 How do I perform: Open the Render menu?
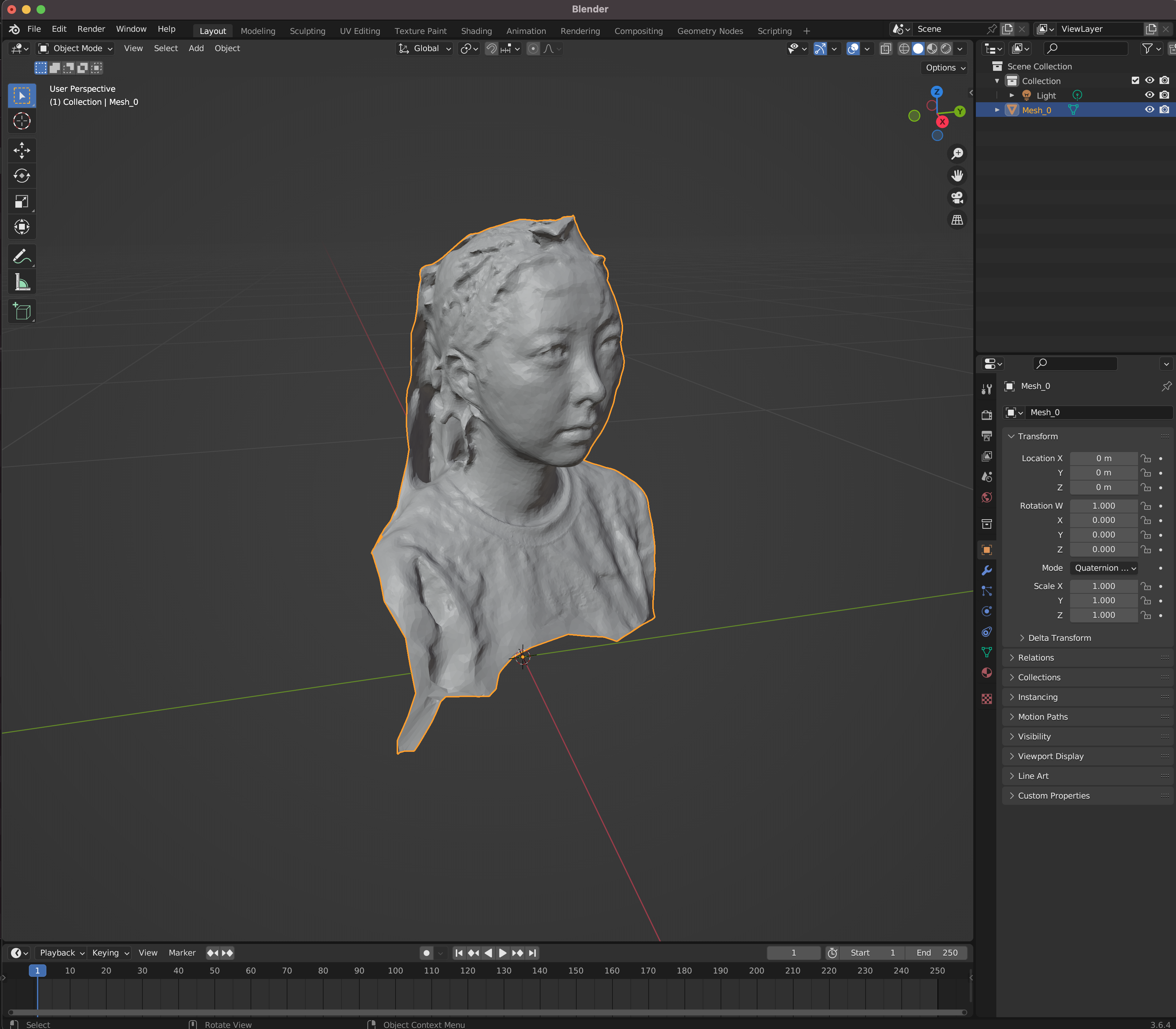[x=91, y=29]
